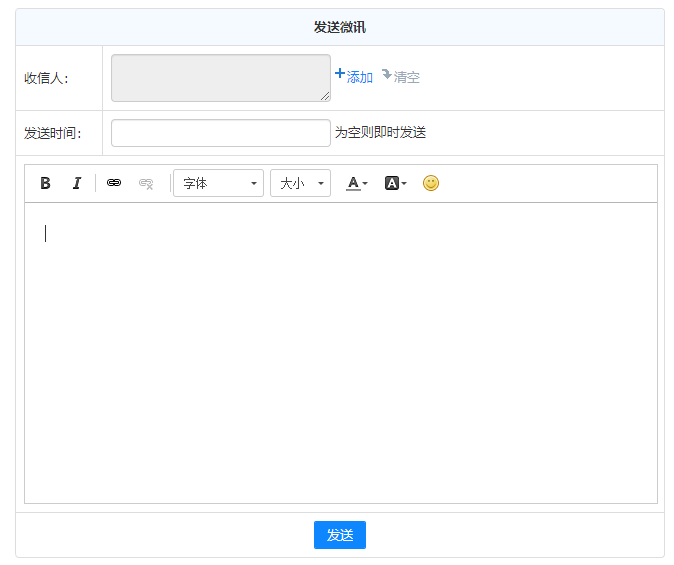Click the 发送时间 label
The image size is (674, 565).
(x=53, y=133)
